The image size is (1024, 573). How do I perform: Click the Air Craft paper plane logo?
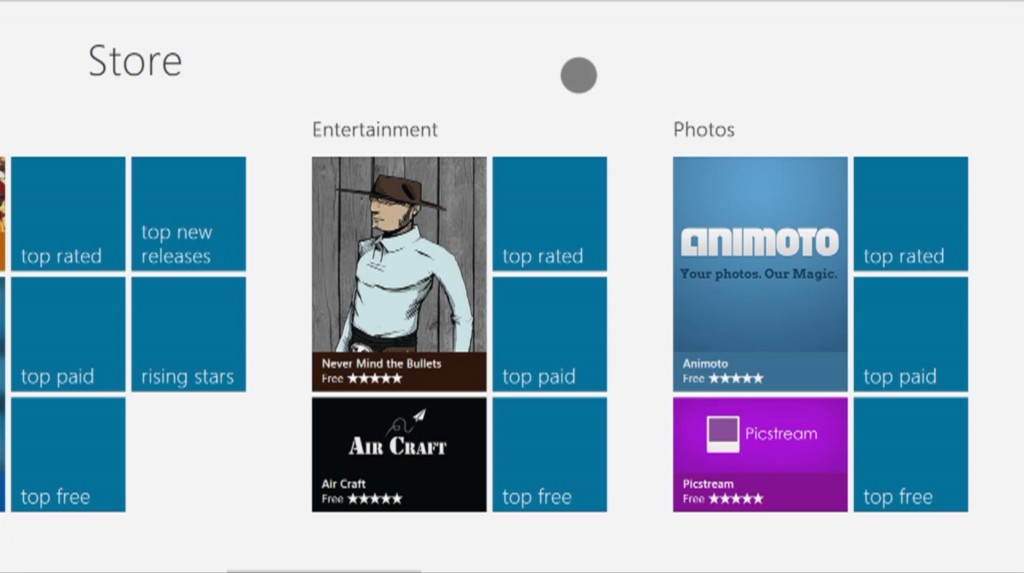click(x=406, y=422)
